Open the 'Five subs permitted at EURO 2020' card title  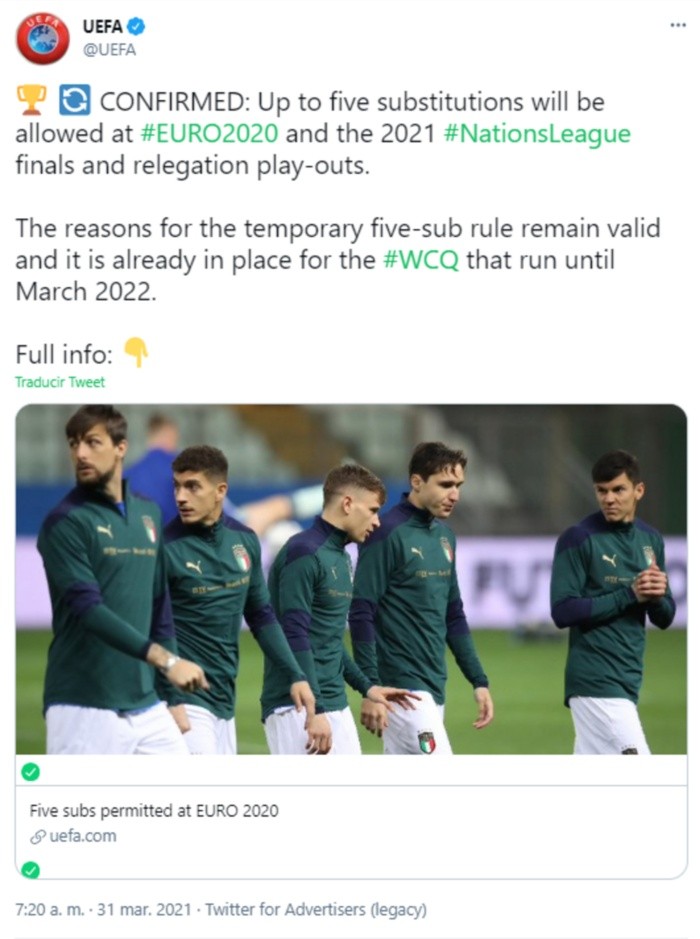(154, 811)
